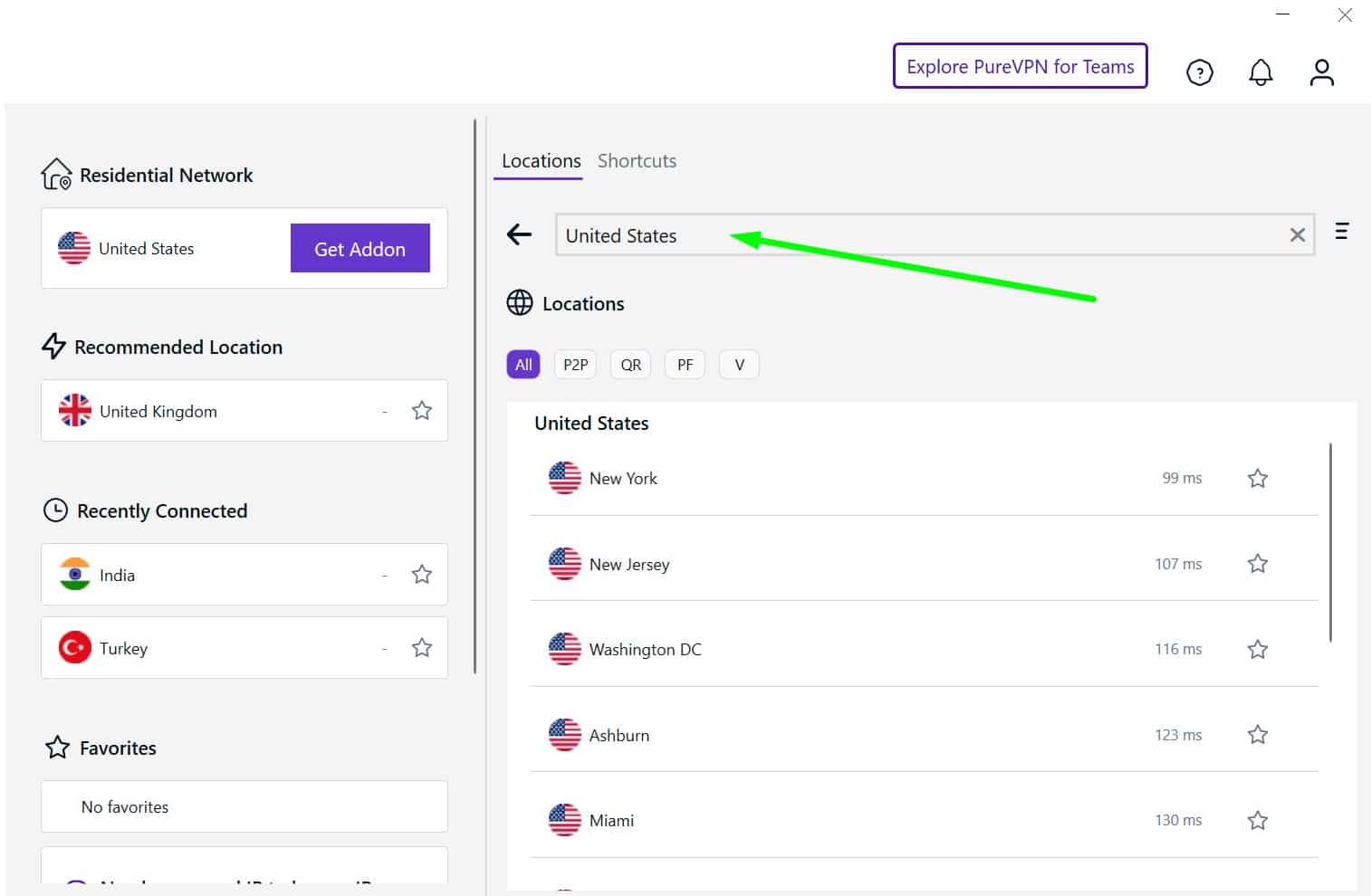
Task: Click the United States search field
Action: tap(935, 235)
